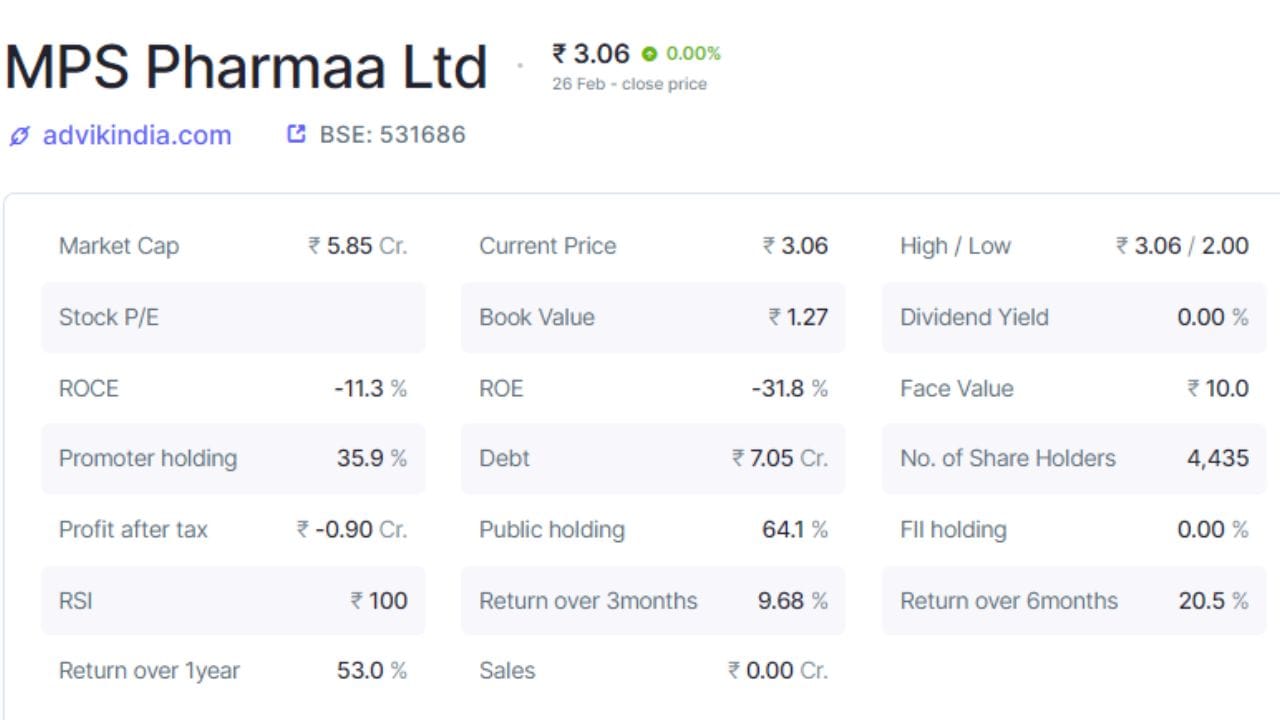The image size is (1280, 720).
Task: Click the Return over 6months row
Action: click(x=1073, y=601)
